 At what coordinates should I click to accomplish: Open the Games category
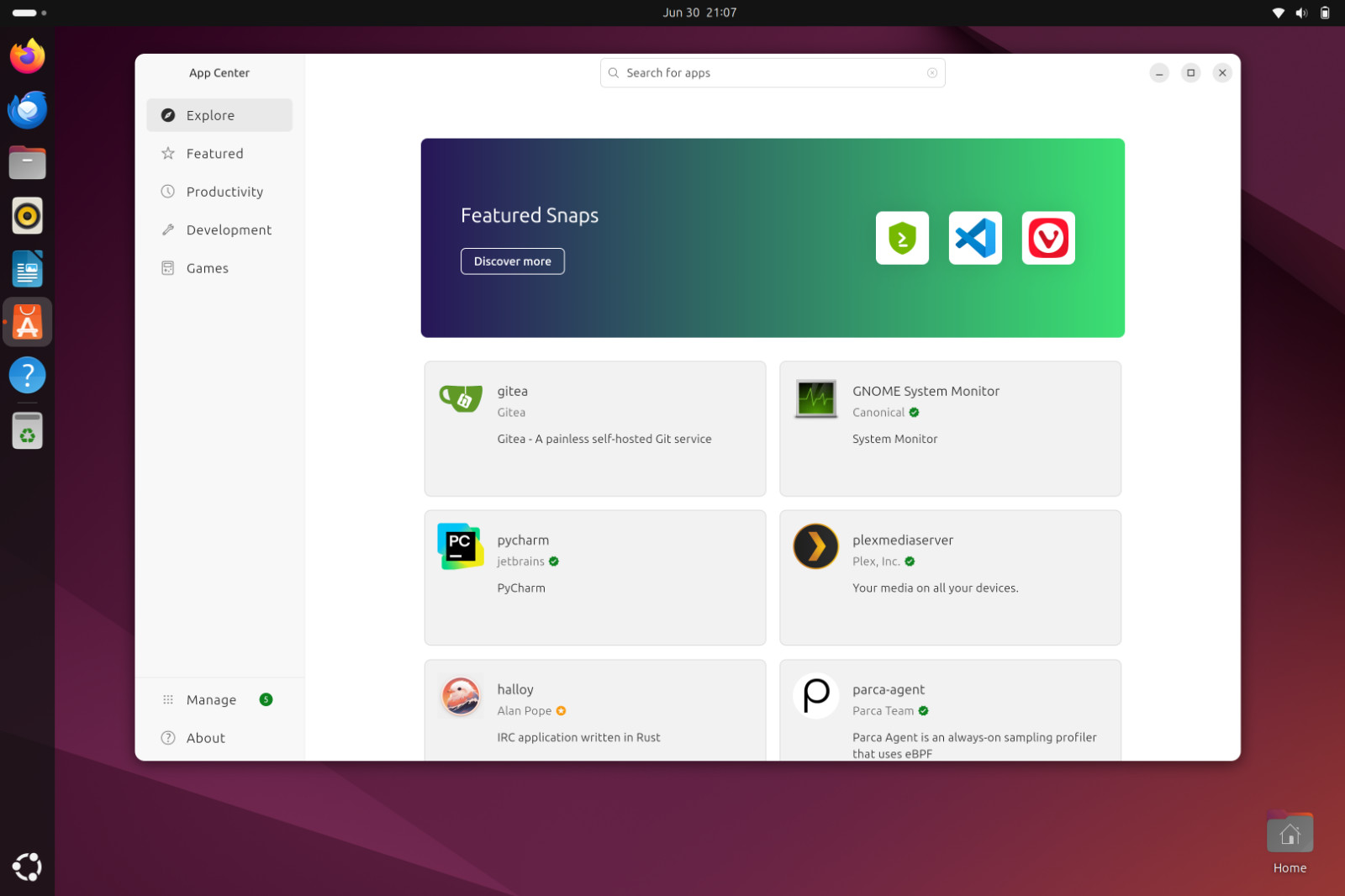click(219, 268)
